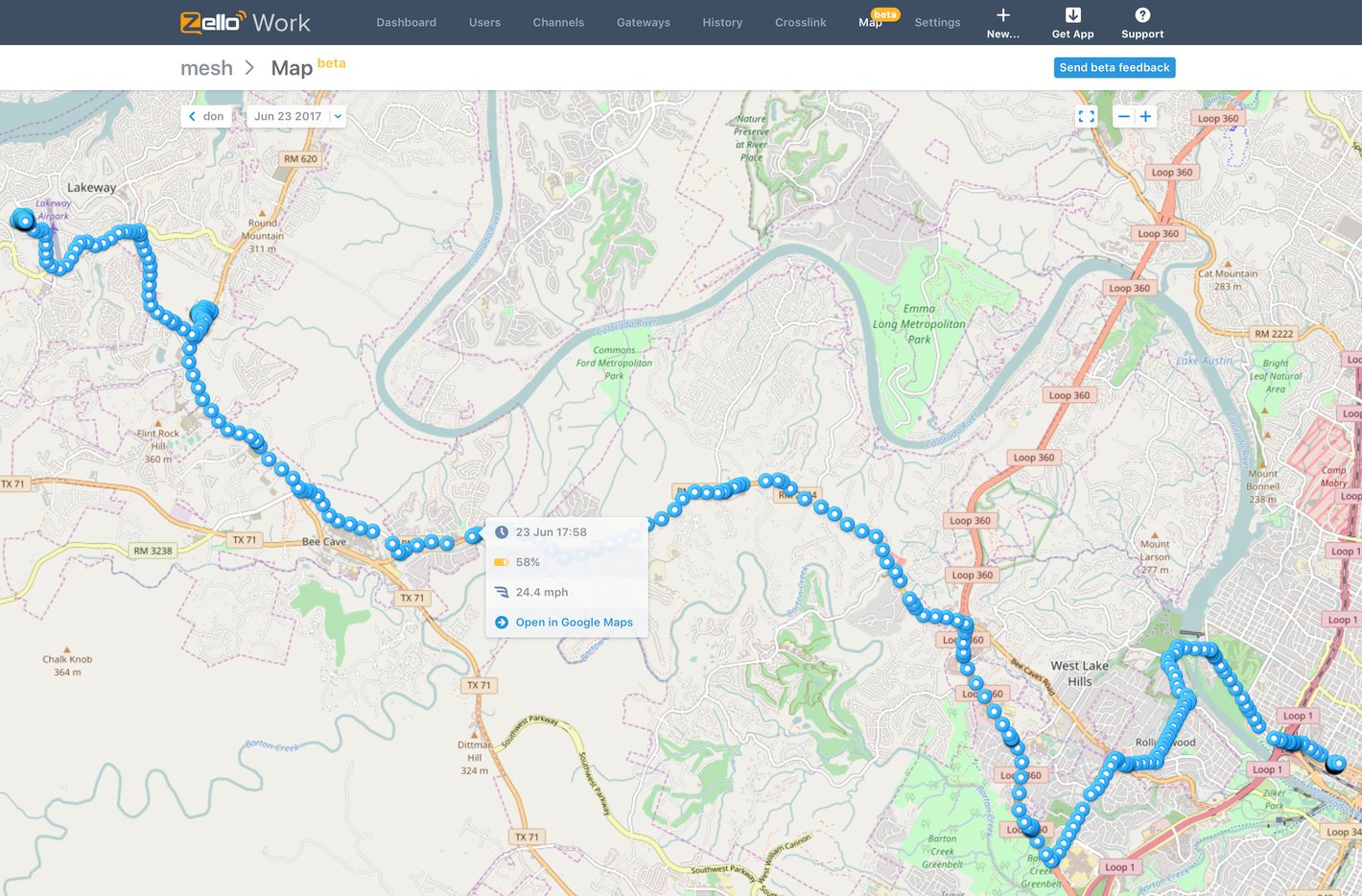
Task: Select the route endpoint marker near Zilker Park
Action: [1335, 765]
